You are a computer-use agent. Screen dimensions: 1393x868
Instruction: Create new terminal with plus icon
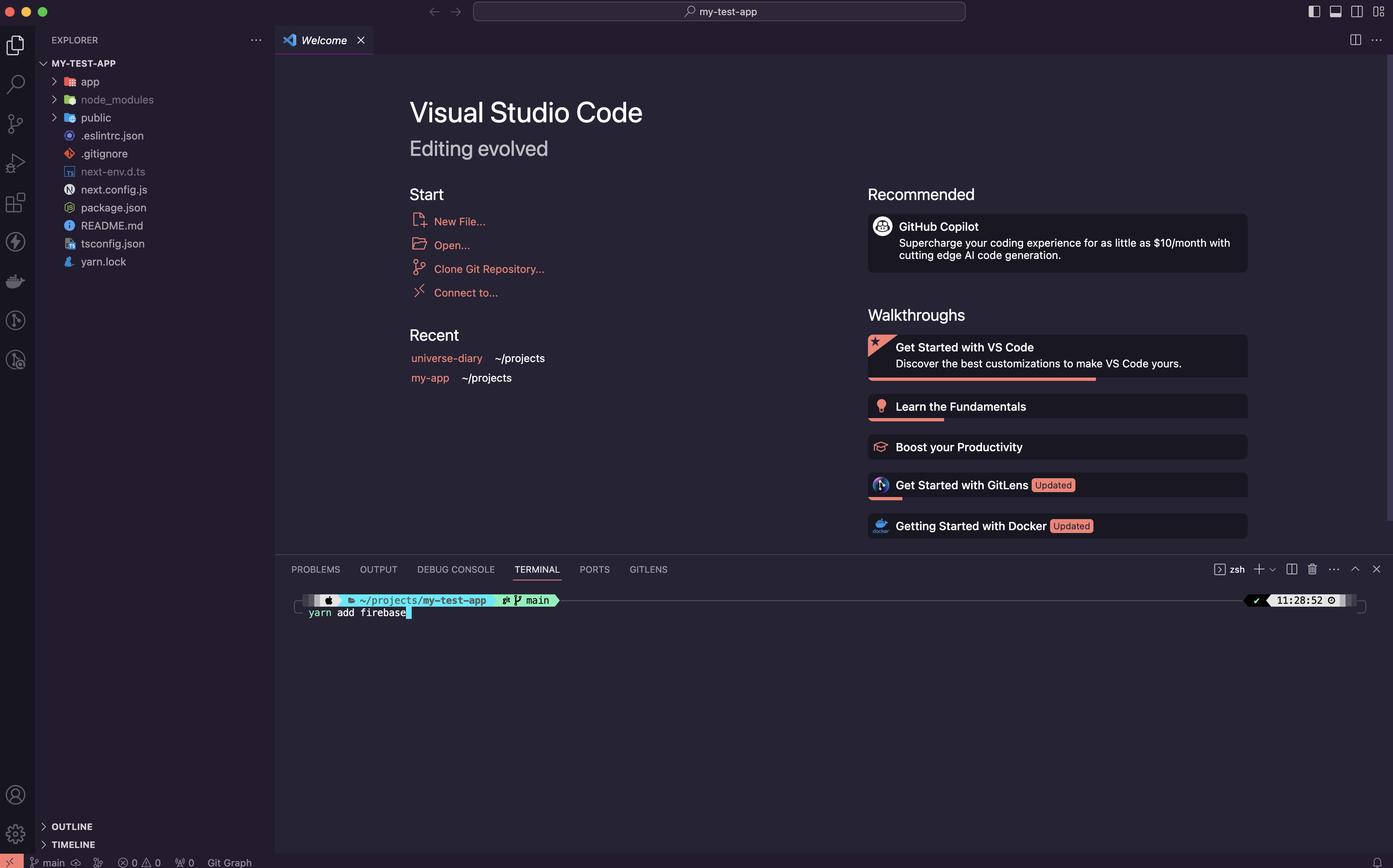pos(1259,569)
